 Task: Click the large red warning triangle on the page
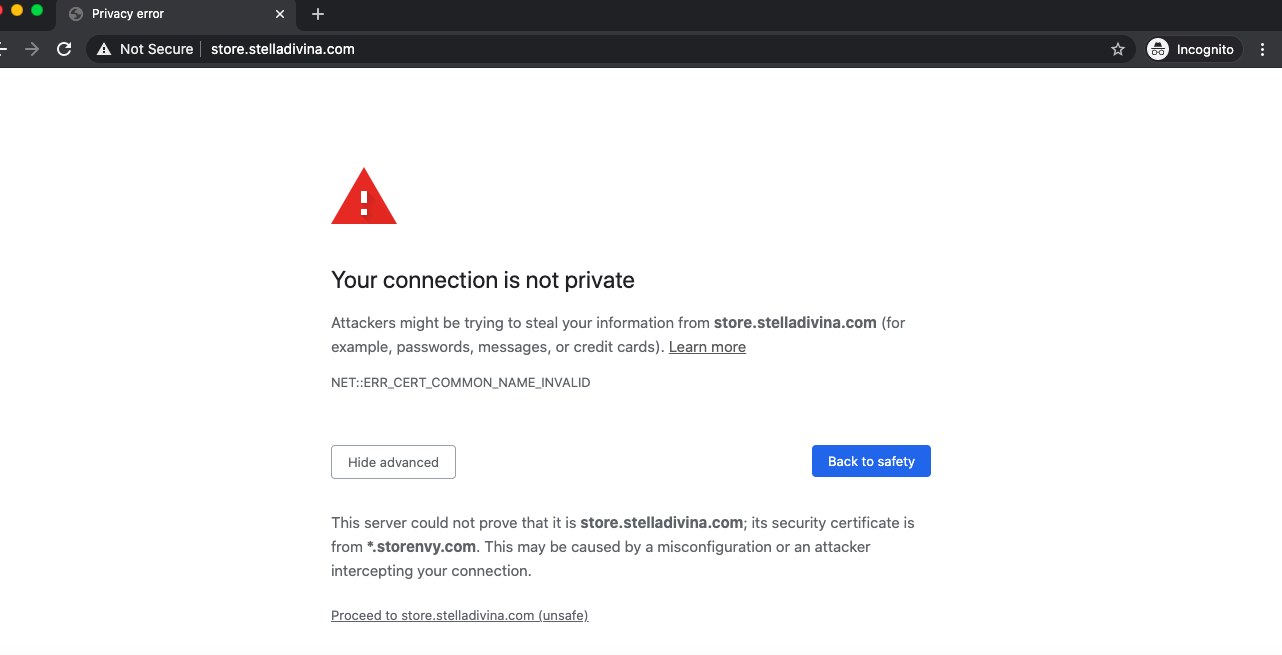tap(364, 197)
